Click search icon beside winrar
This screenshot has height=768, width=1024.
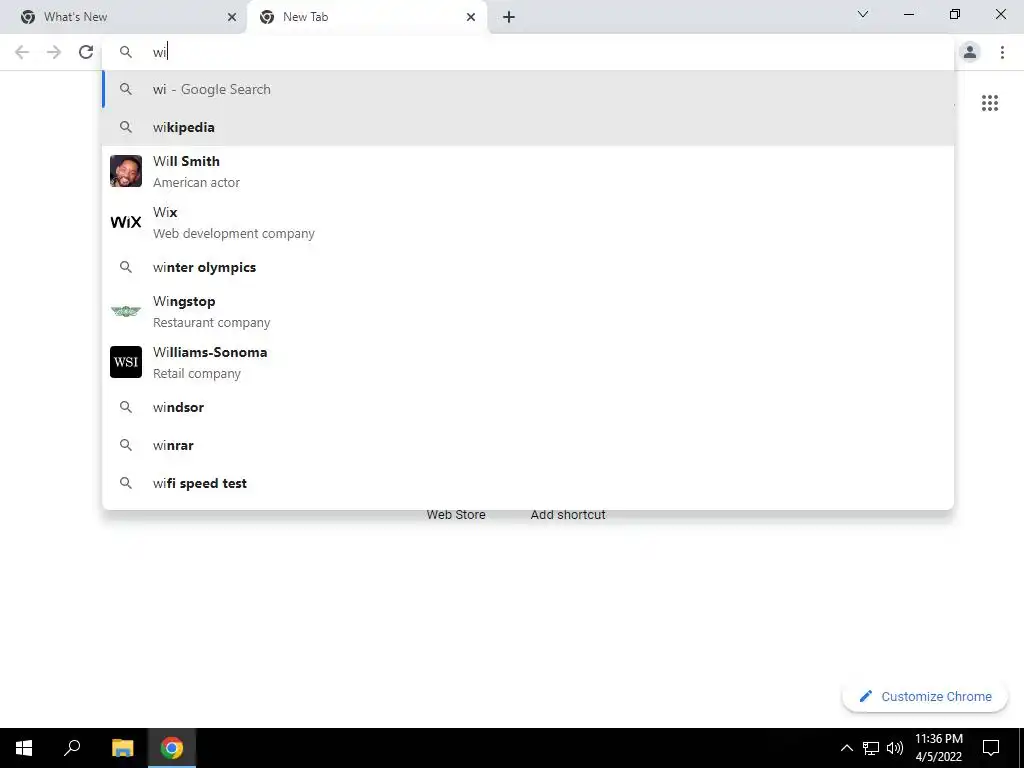pos(126,445)
